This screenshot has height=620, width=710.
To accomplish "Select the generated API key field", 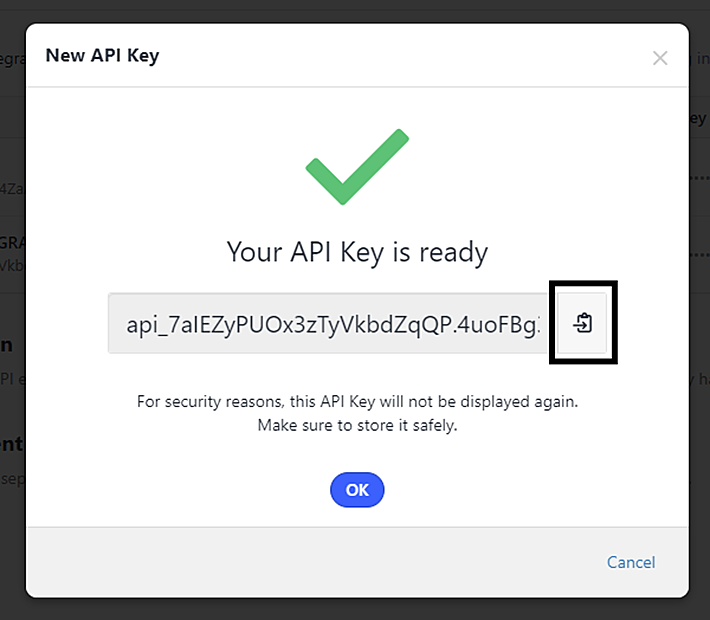I will tap(328, 323).
